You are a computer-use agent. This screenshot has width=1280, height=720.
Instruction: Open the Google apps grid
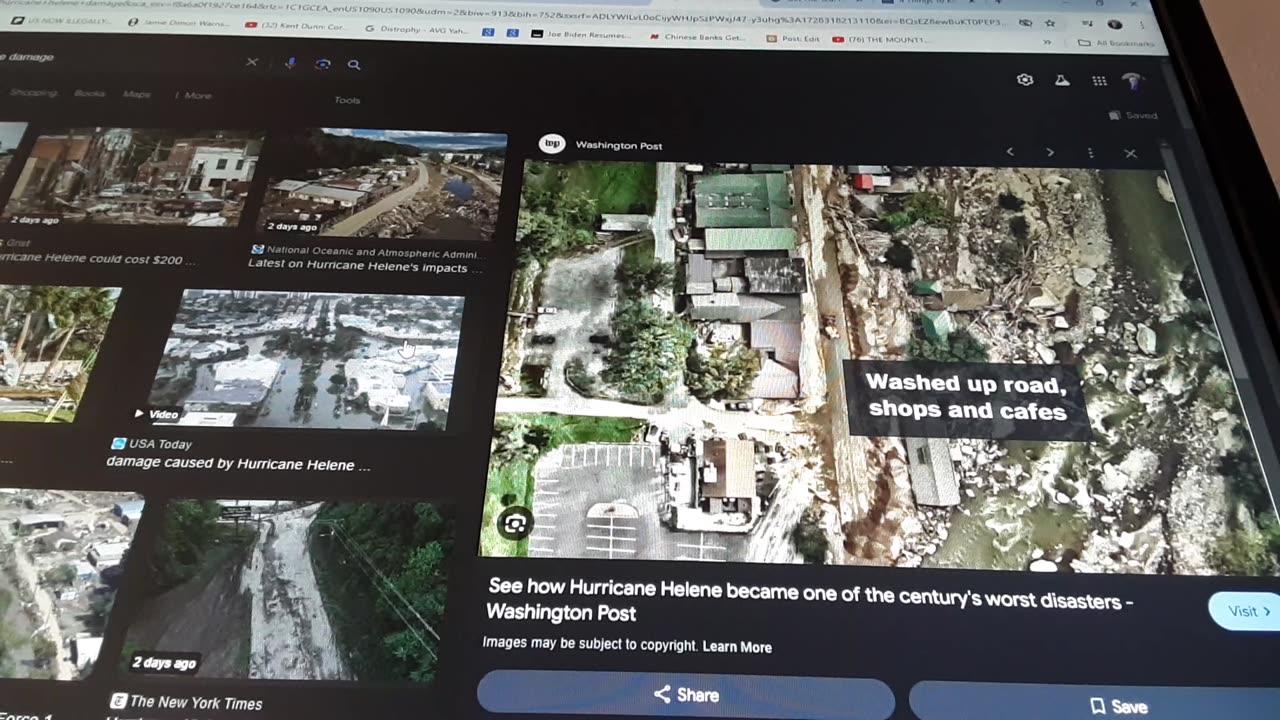1098,81
